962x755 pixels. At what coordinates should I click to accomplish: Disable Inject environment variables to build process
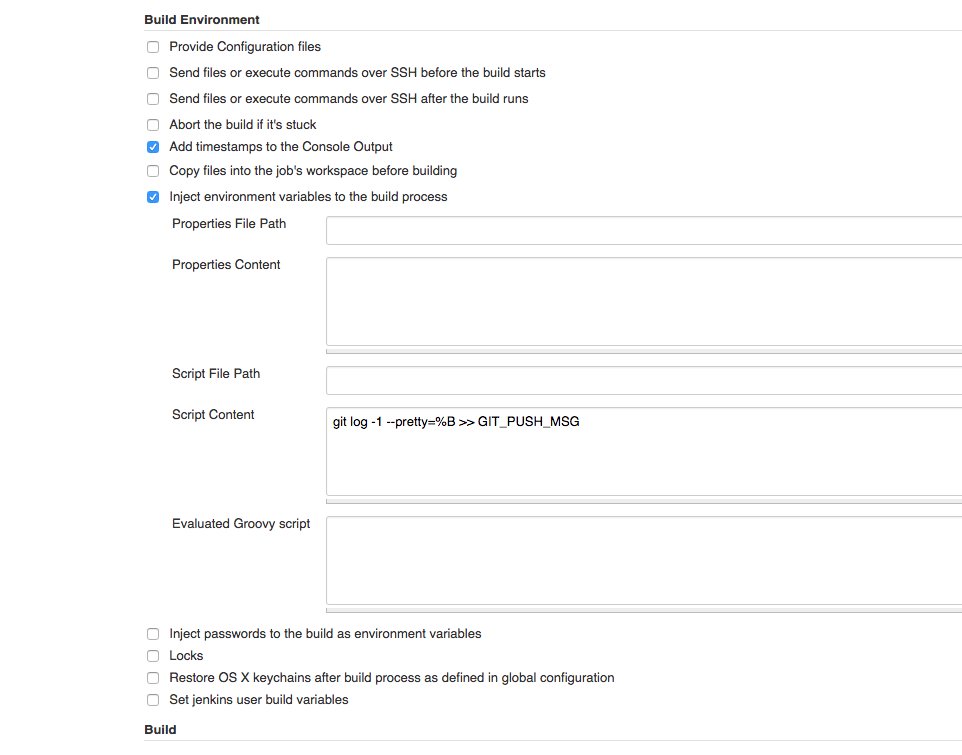pos(153,197)
